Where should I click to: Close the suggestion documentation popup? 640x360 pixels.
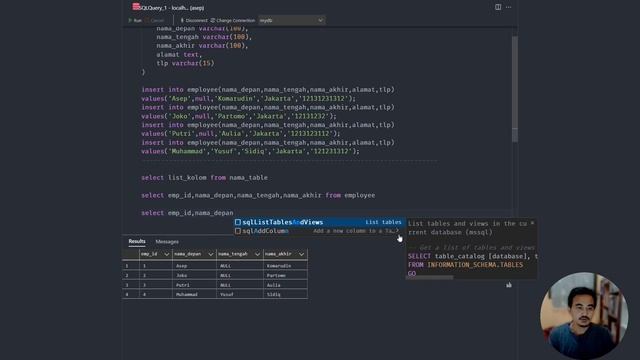(x=532, y=223)
